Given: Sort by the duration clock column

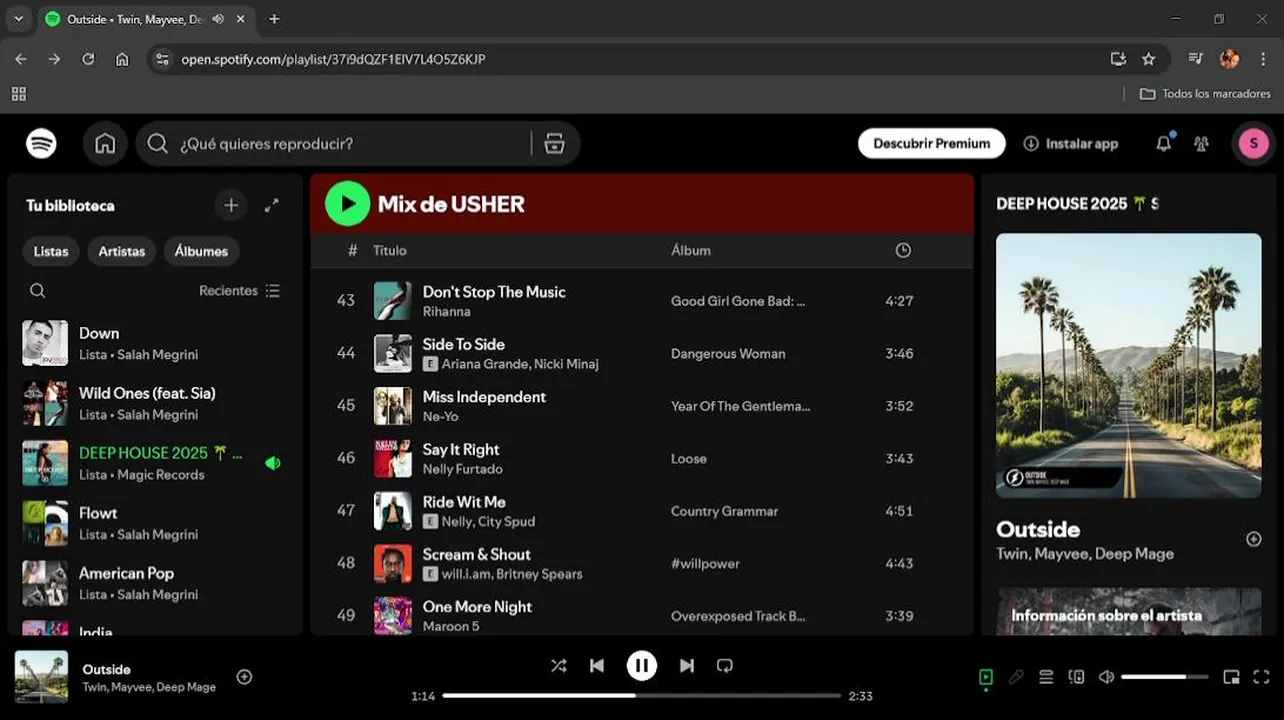Looking at the screenshot, I should tap(903, 250).
